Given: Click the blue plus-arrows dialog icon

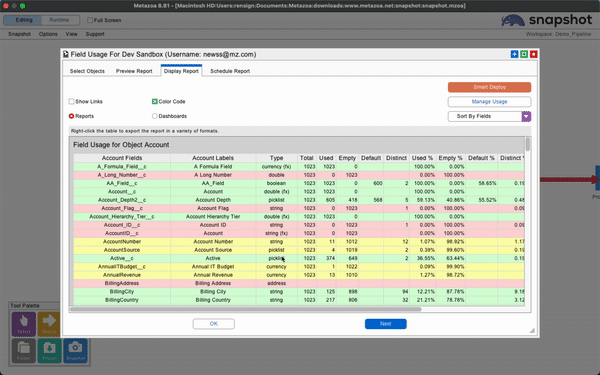Looking at the screenshot, I should [x=514, y=54].
